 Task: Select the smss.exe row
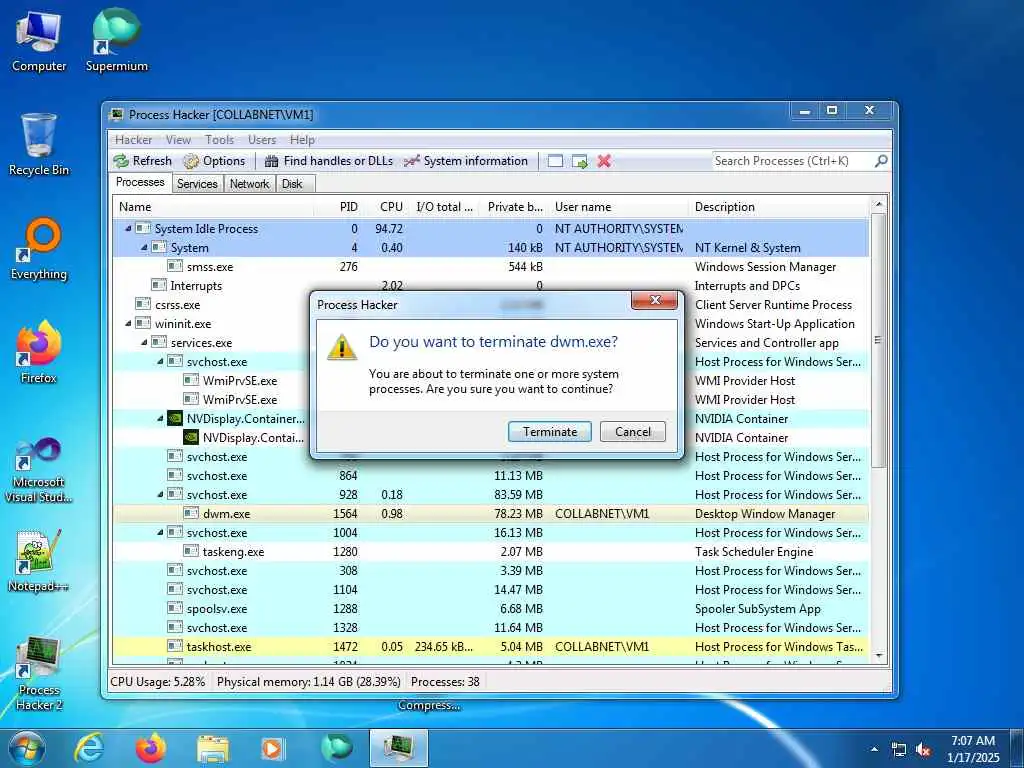pyautogui.click(x=491, y=266)
